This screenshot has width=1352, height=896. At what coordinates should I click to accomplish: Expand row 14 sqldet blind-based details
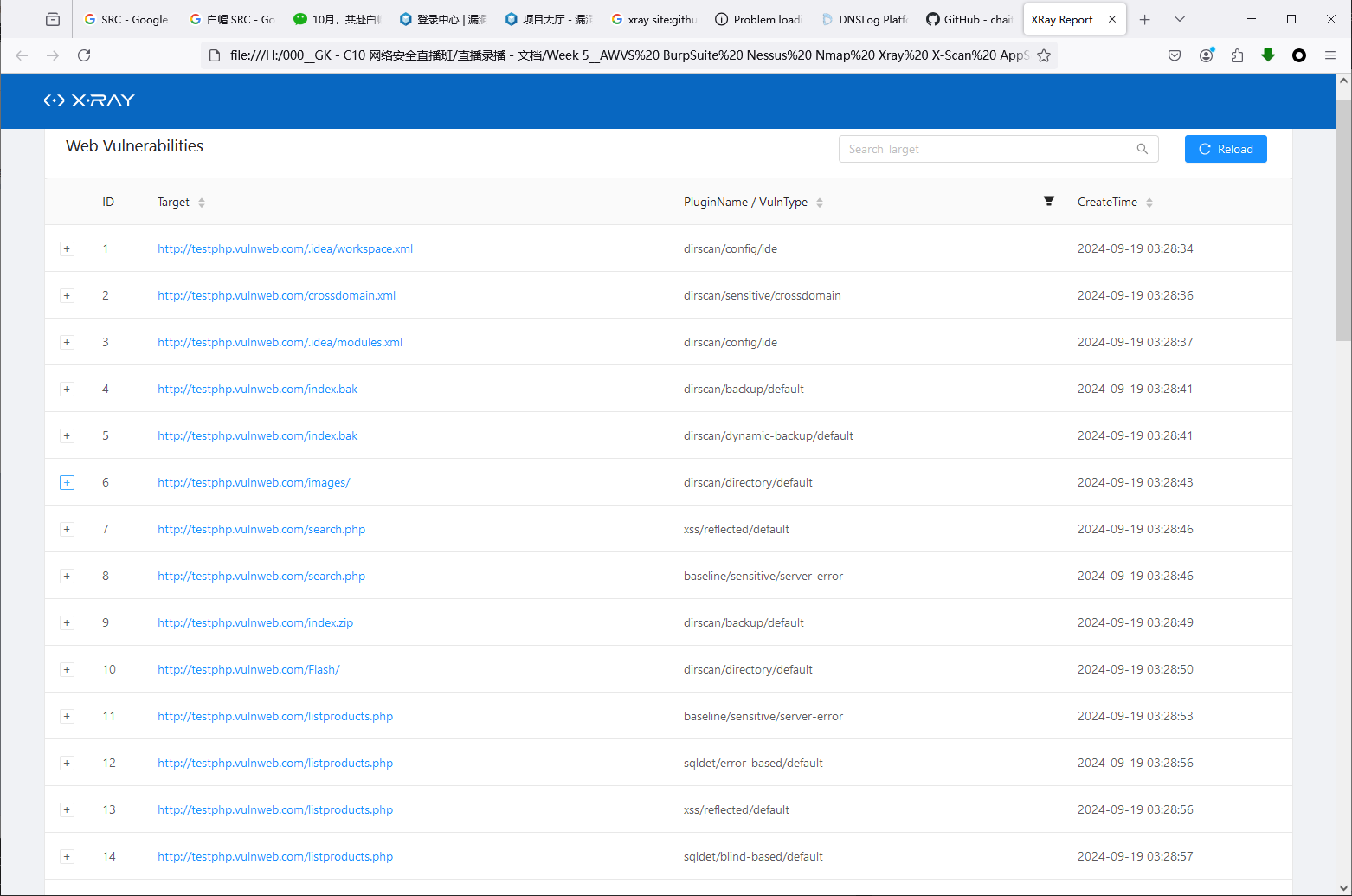point(67,856)
